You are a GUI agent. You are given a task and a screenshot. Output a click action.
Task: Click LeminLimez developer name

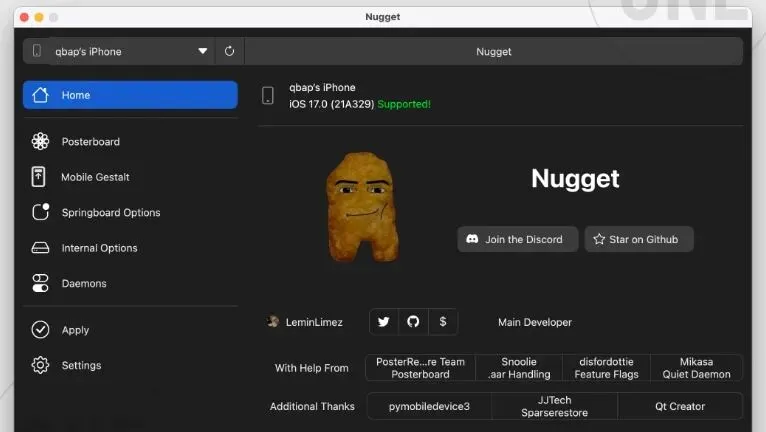(314, 323)
